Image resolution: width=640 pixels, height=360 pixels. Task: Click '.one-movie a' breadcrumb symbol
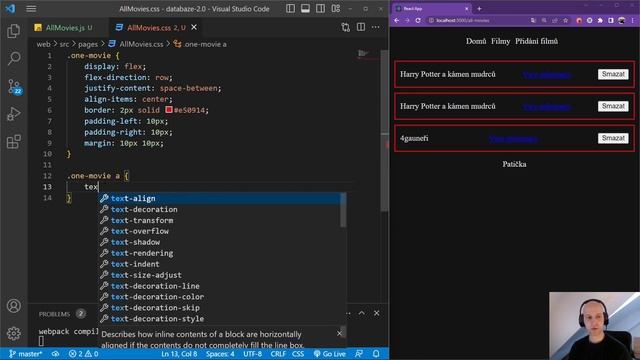click(x=205, y=44)
